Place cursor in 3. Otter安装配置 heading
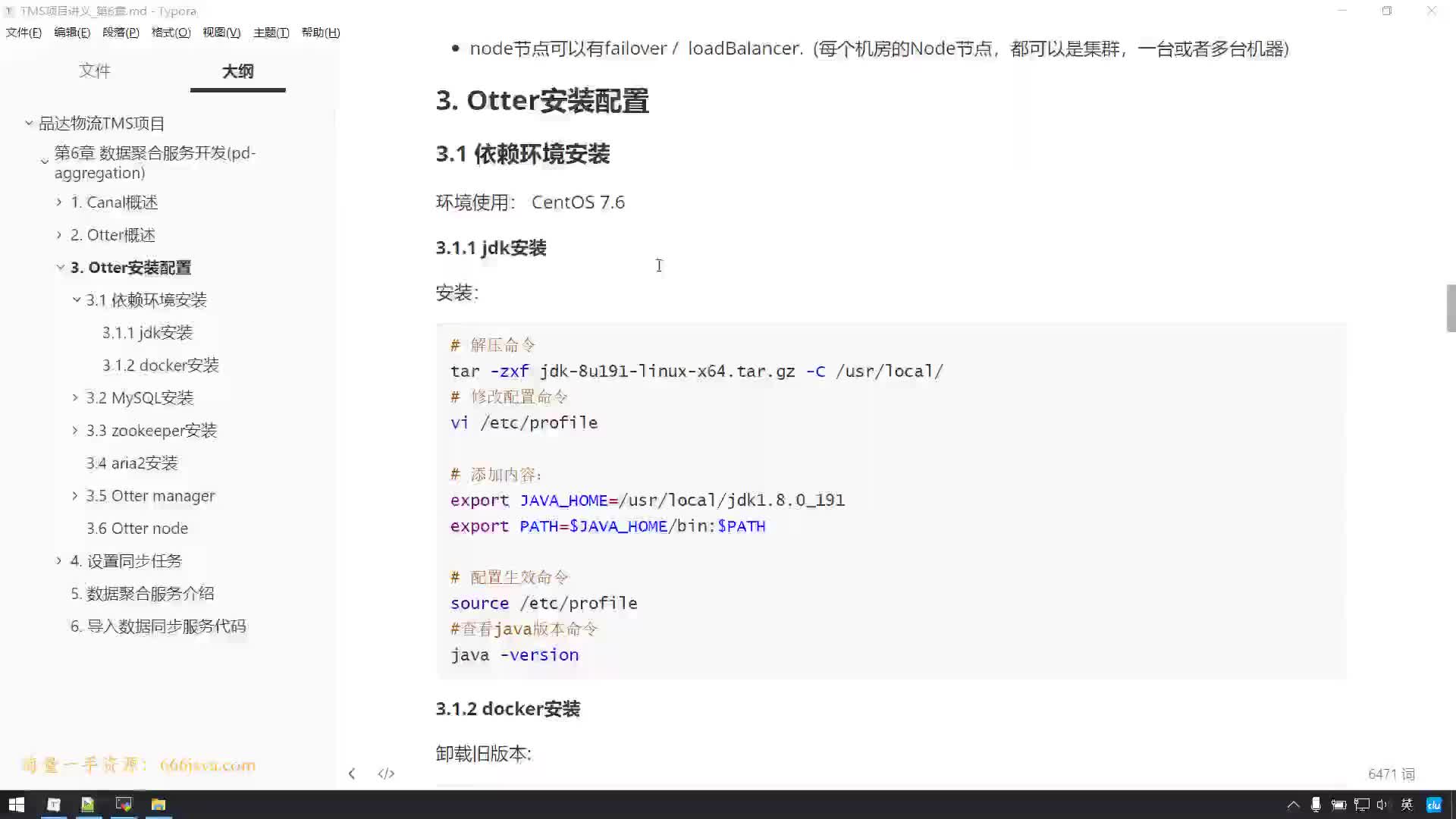The width and height of the screenshot is (1456, 819). tap(542, 101)
